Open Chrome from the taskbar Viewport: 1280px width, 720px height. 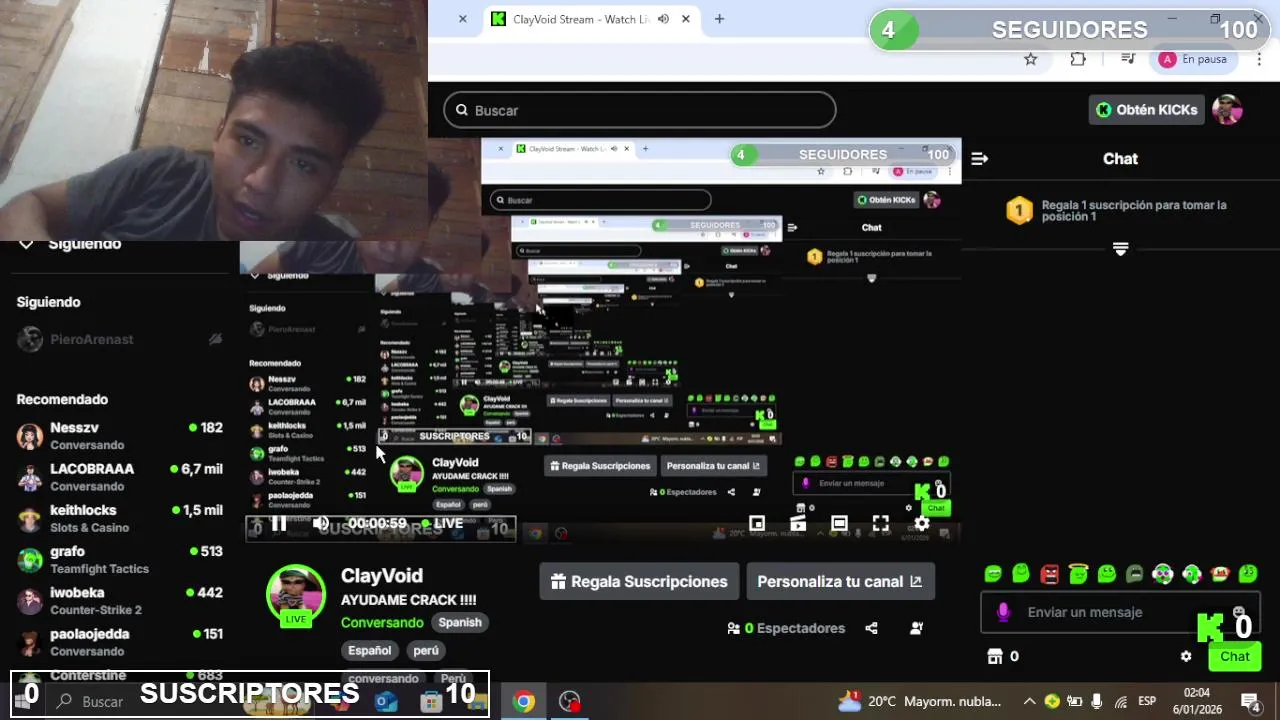524,701
